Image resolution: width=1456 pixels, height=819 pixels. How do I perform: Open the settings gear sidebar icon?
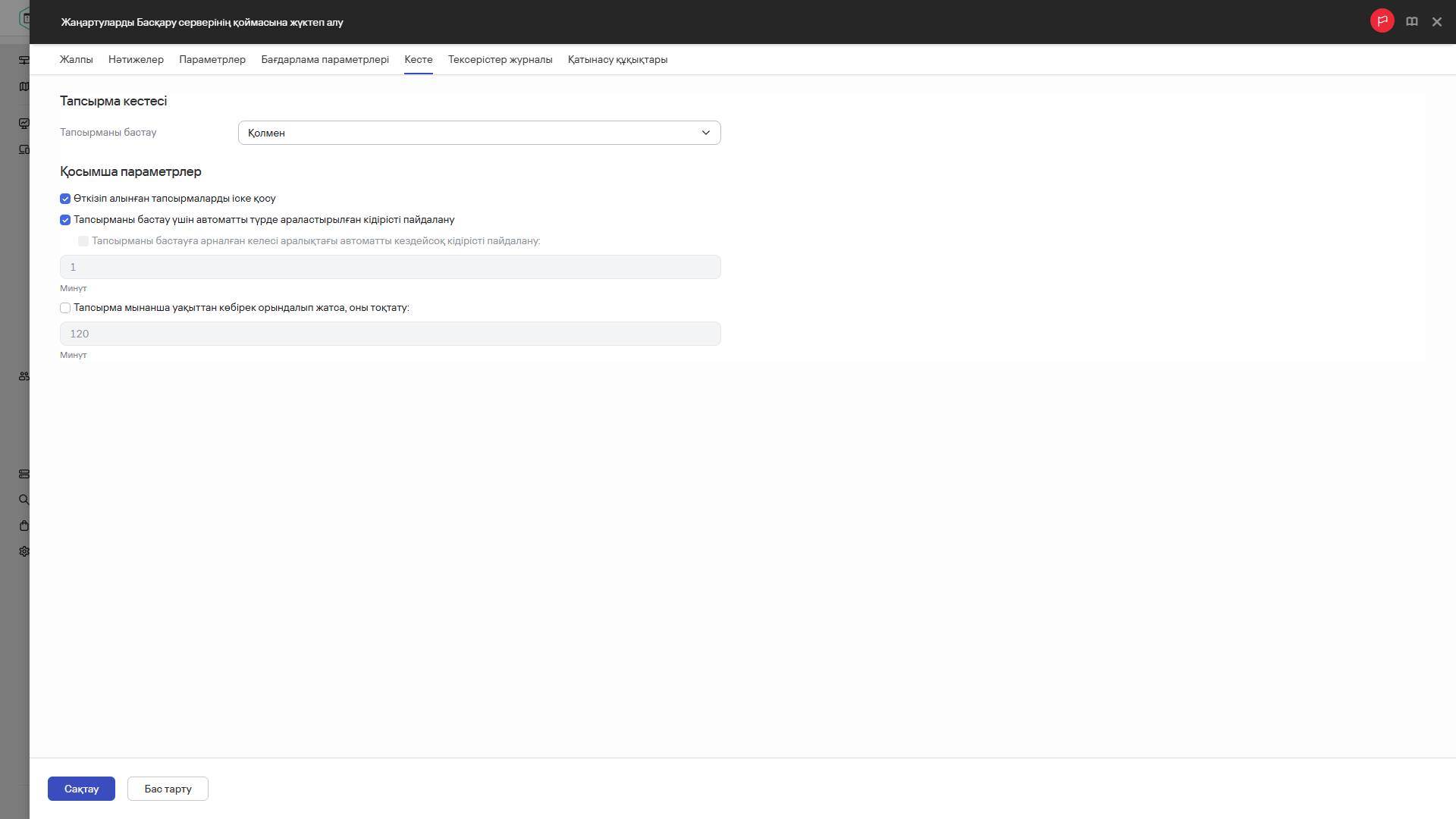tap(24, 551)
